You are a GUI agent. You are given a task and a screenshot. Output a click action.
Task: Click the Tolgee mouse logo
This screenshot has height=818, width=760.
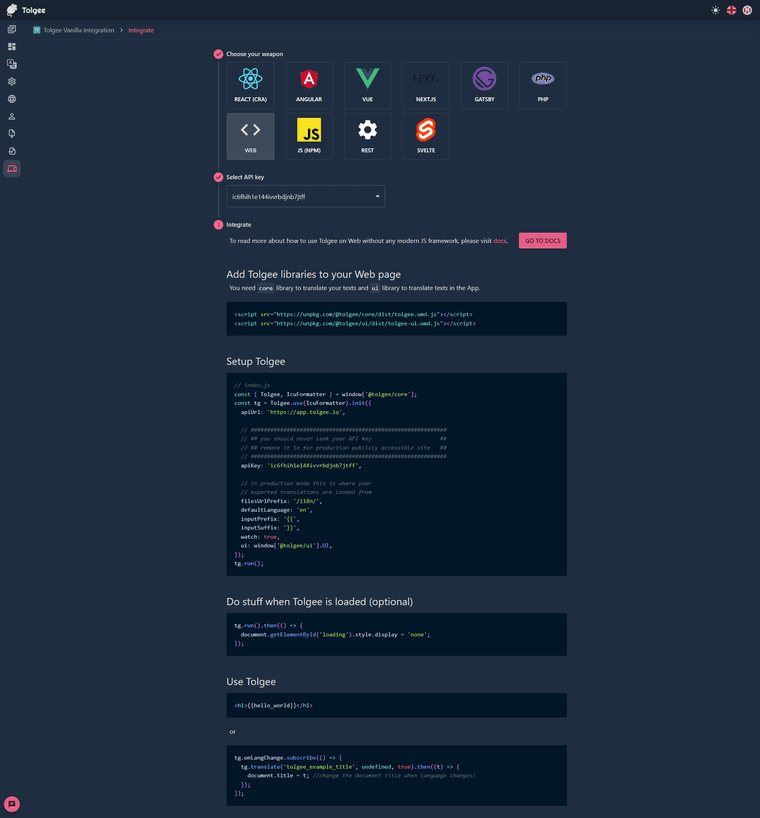[12, 10]
